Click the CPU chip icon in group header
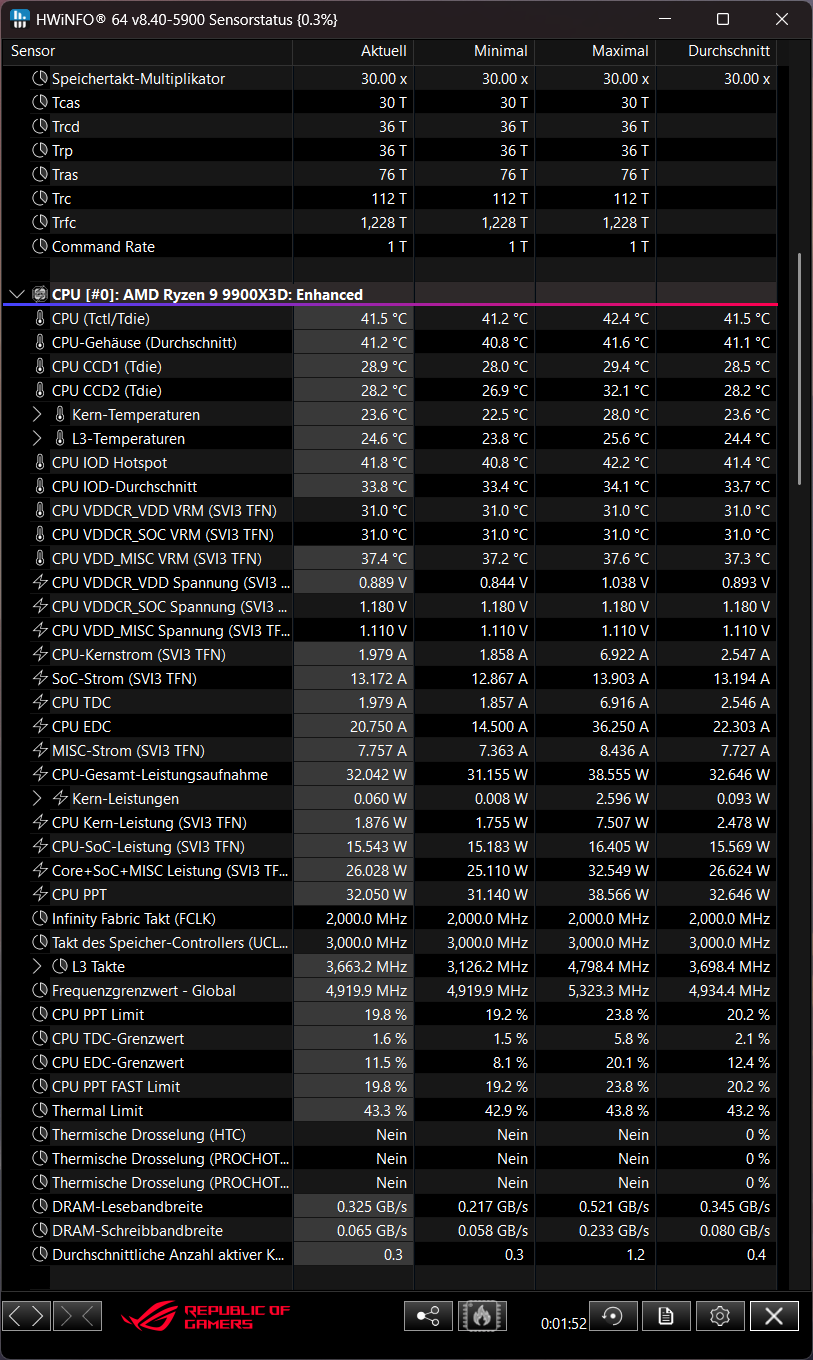 (x=40, y=294)
